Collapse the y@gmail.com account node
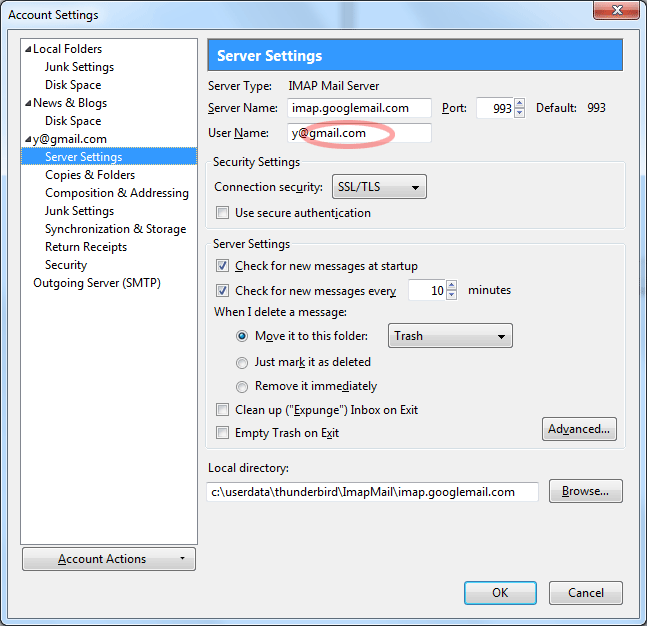647x626 pixels. 28,139
